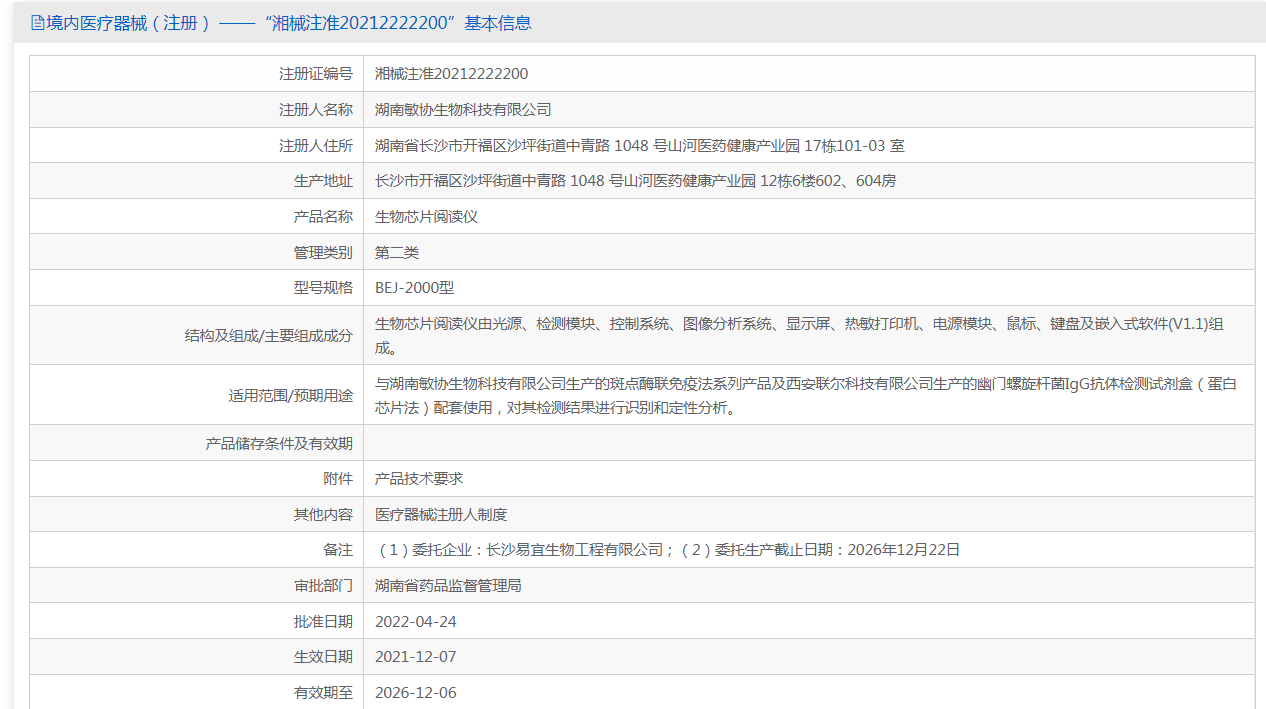Viewport: 1266px width, 709px height.
Task: Select the product name 生物芯片阅读仪 value
Action: pos(426,217)
